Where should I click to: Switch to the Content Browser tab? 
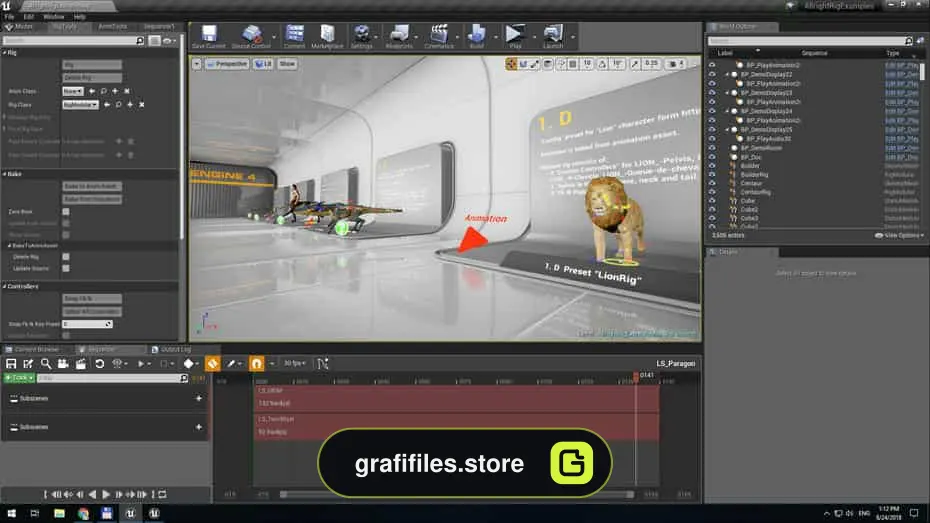coord(37,350)
